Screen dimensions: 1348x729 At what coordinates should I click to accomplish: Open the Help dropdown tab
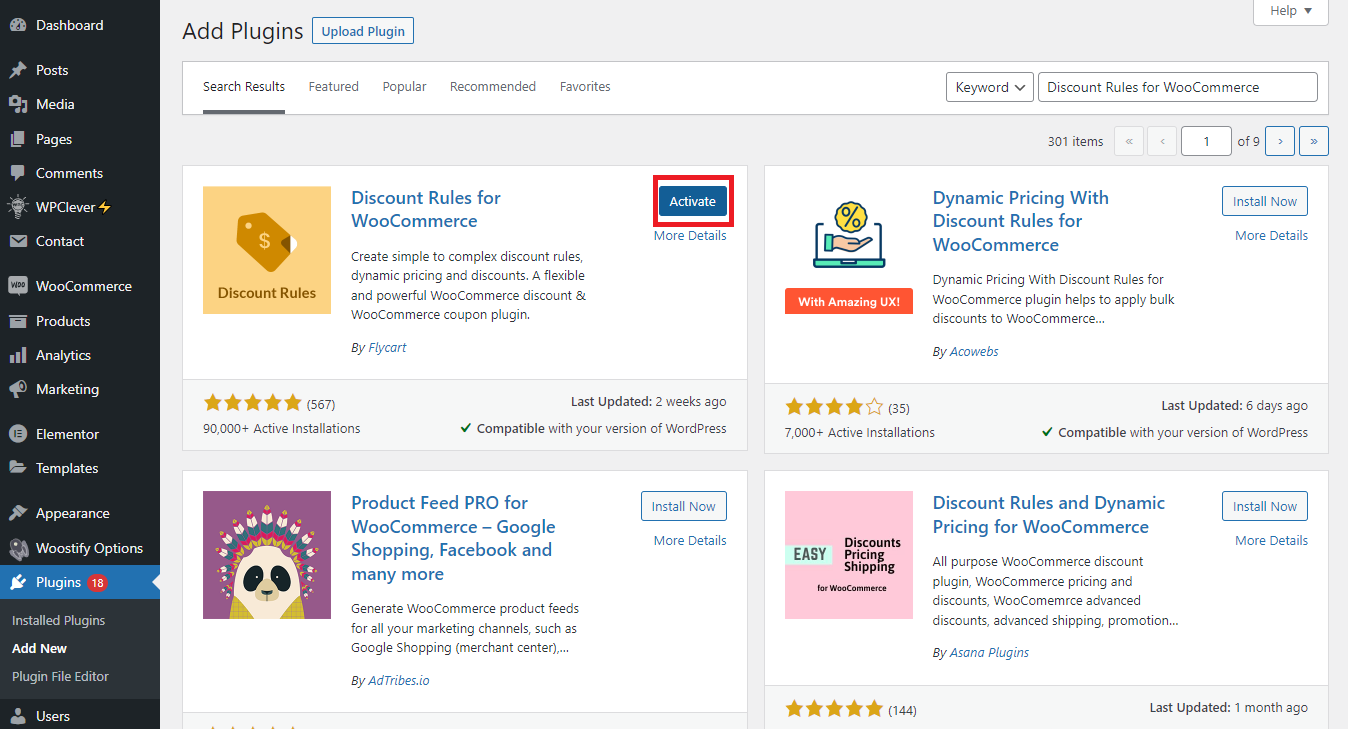tap(1291, 11)
